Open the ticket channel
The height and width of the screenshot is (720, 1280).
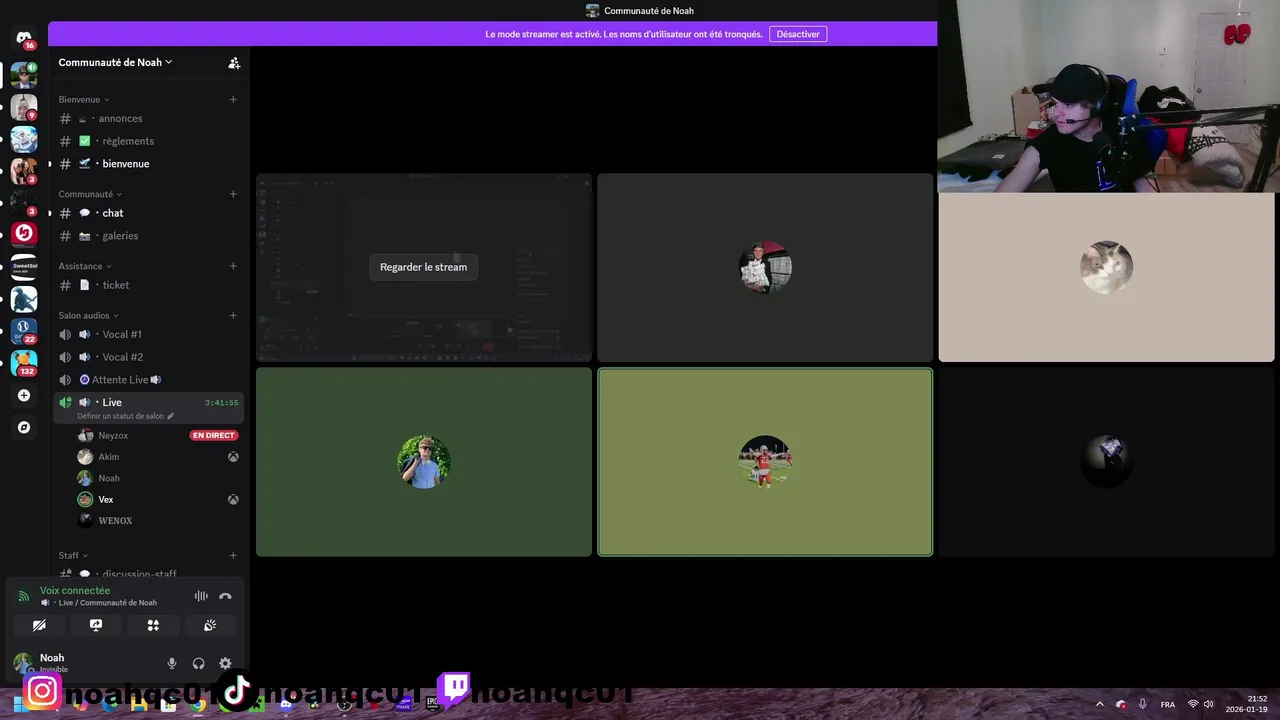pos(149,285)
